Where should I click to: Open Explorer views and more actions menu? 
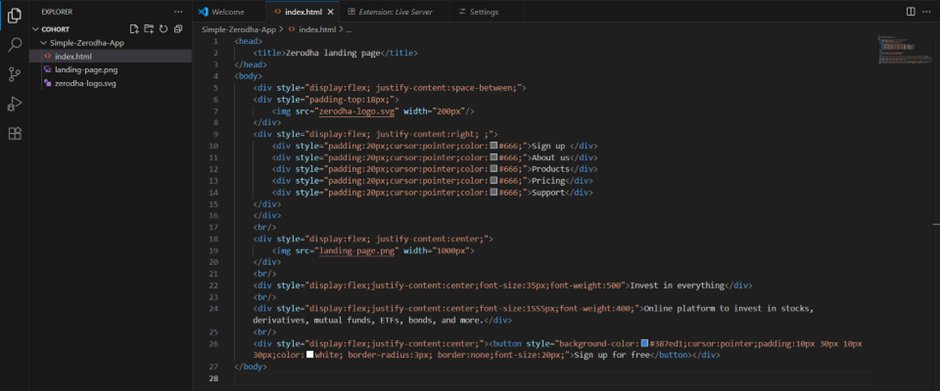point(178,11)
